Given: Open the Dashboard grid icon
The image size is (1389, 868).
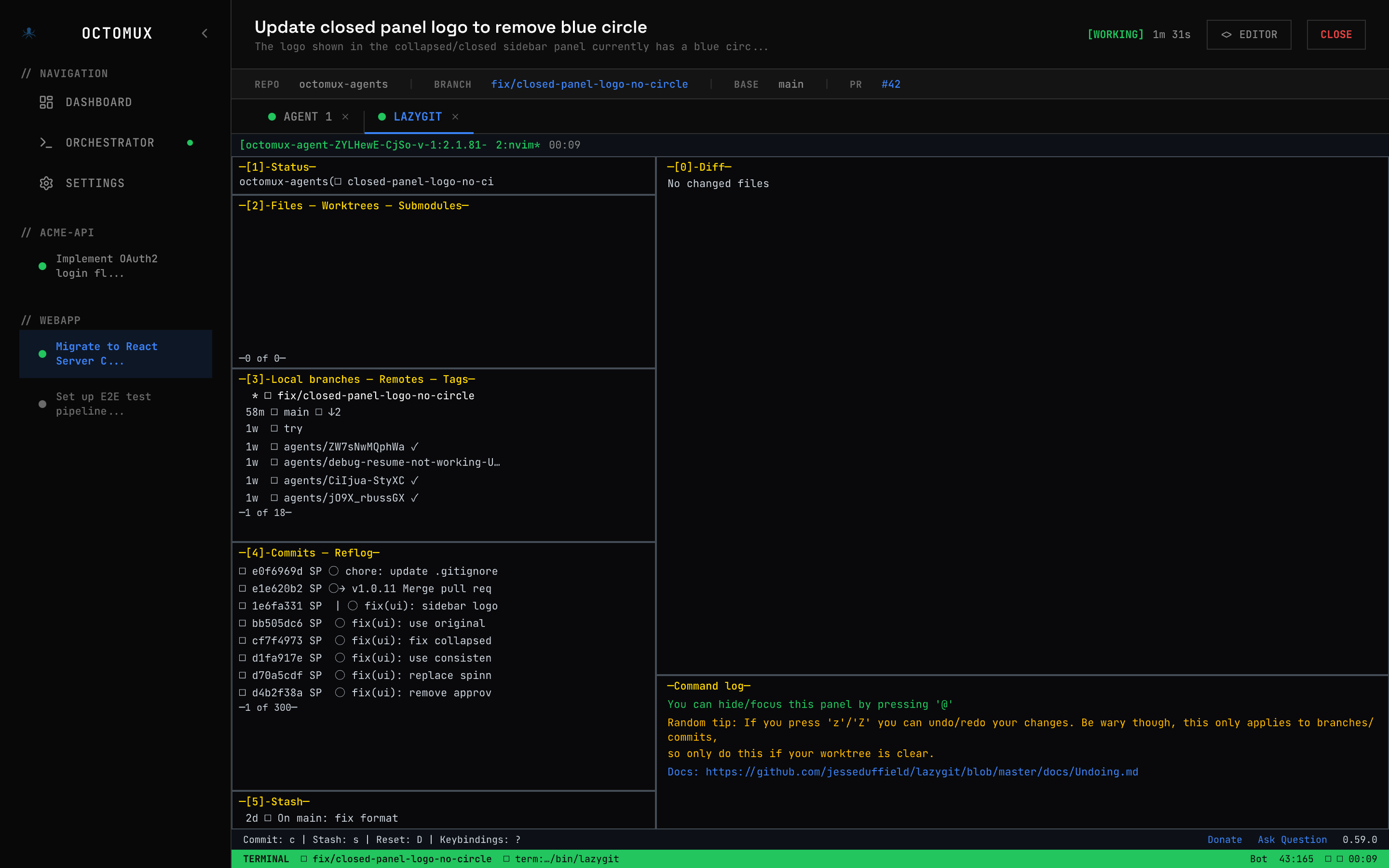Looking at the screenshot, I should (x=47, y=102).
